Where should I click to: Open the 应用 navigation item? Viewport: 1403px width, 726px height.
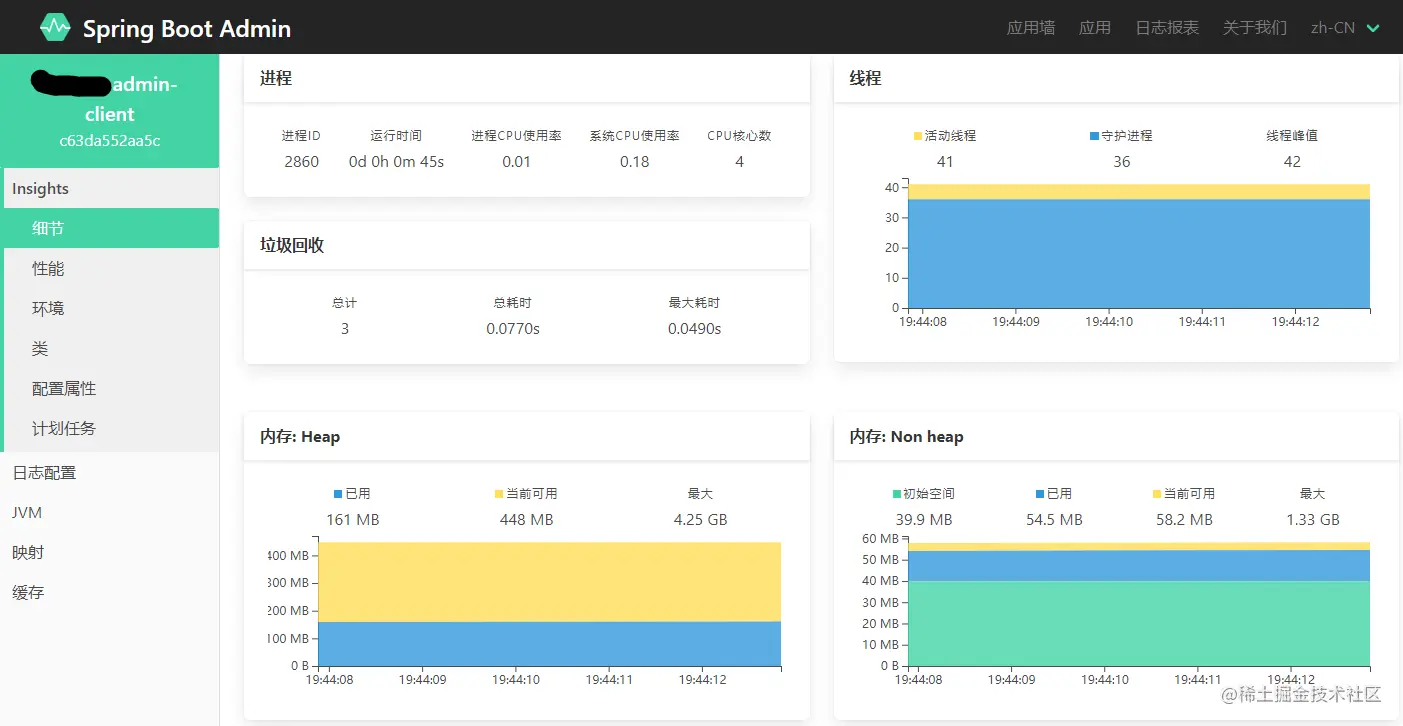tap(1095, 28)
